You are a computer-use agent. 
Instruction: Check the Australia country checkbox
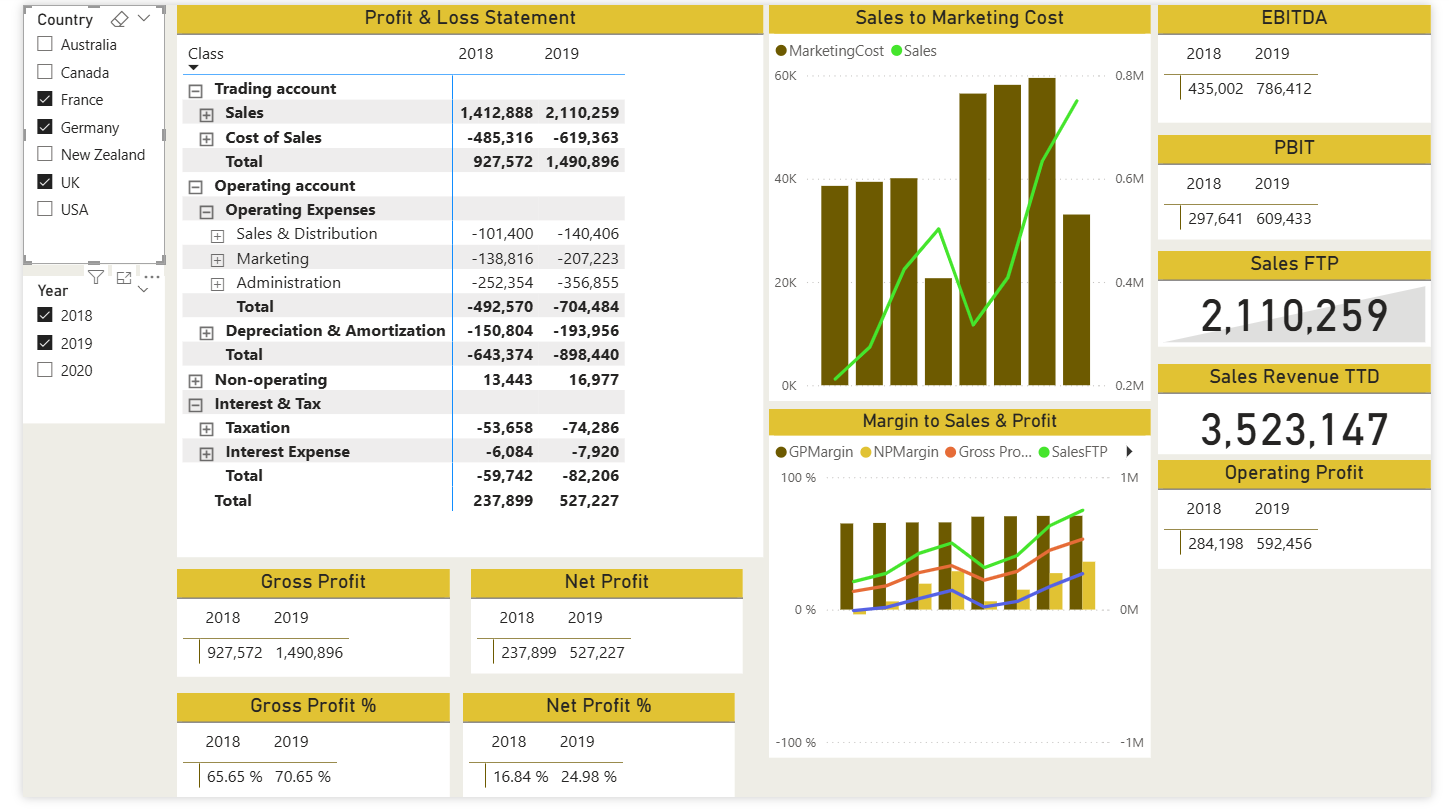pos(45,44)
